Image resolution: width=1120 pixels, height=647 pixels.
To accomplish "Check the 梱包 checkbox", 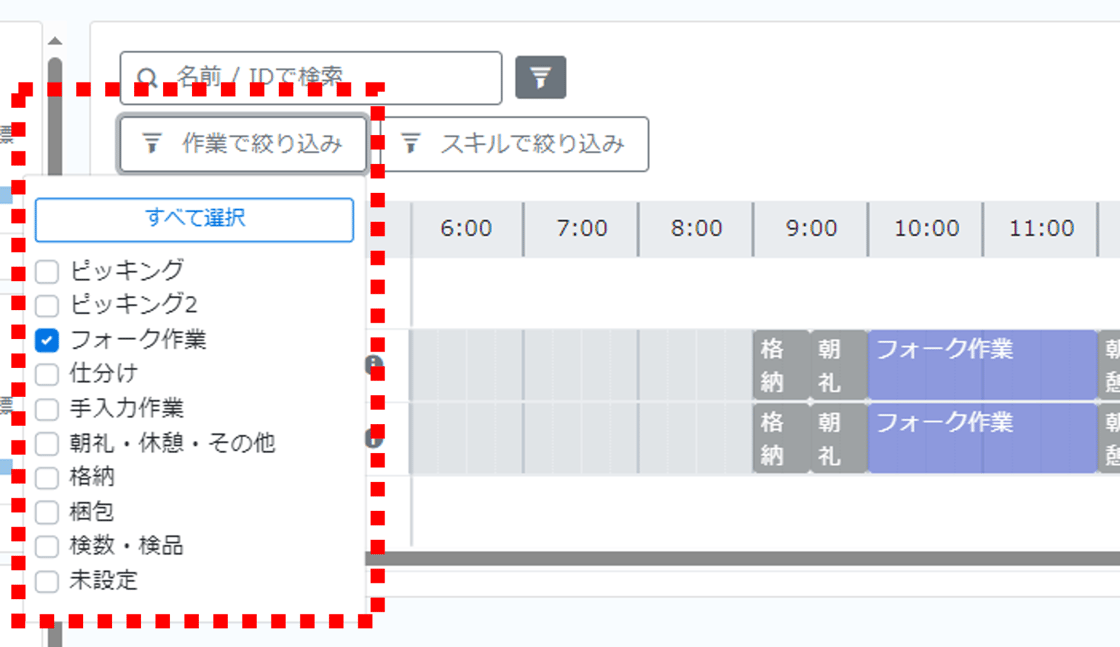I will [47, 512].
